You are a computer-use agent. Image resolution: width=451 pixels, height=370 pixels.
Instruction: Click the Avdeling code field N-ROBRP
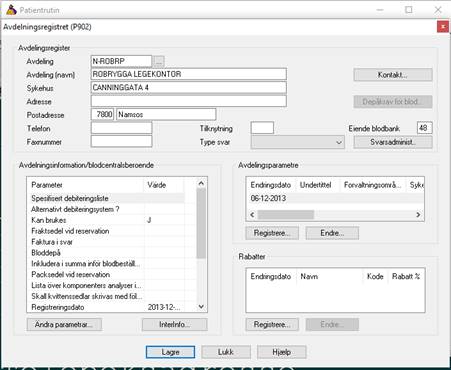pyautogui.click(x=121, y=61)
